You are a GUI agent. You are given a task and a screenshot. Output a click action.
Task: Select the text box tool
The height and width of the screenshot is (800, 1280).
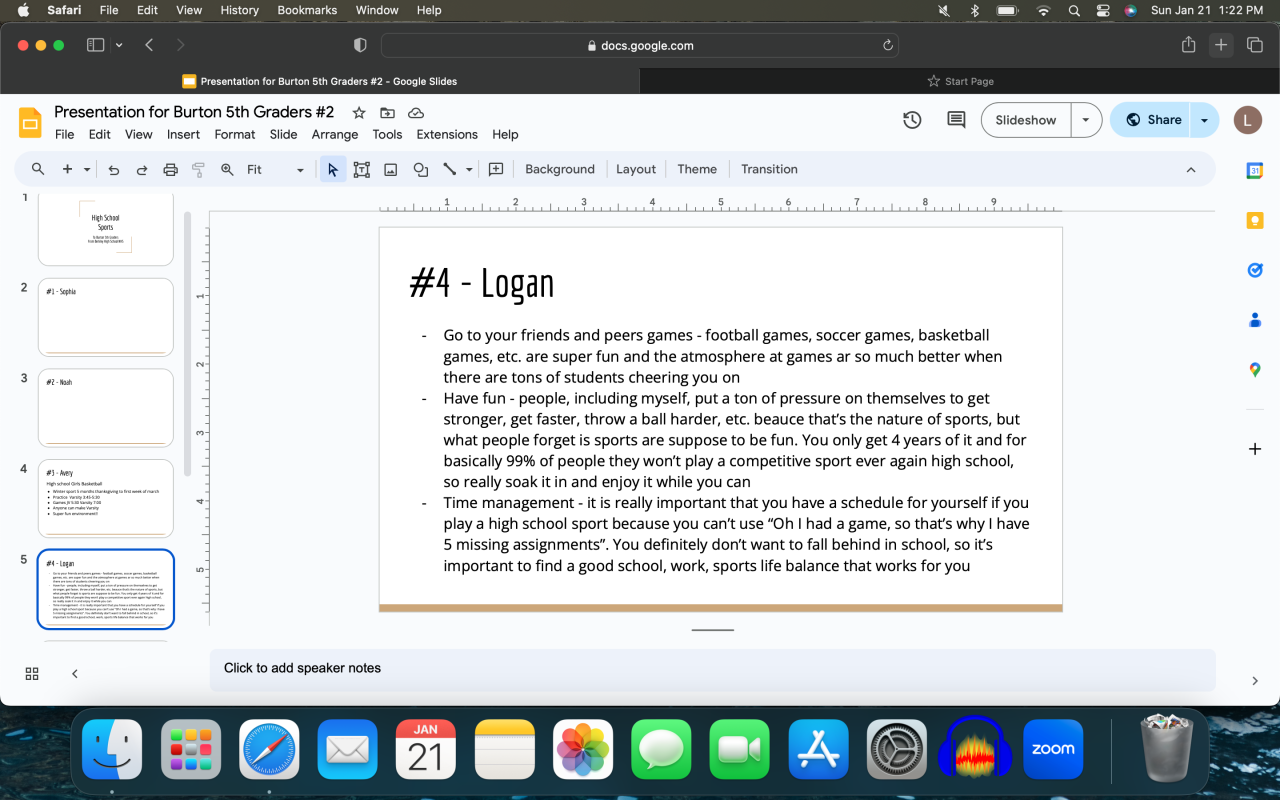tap(362, 170)
